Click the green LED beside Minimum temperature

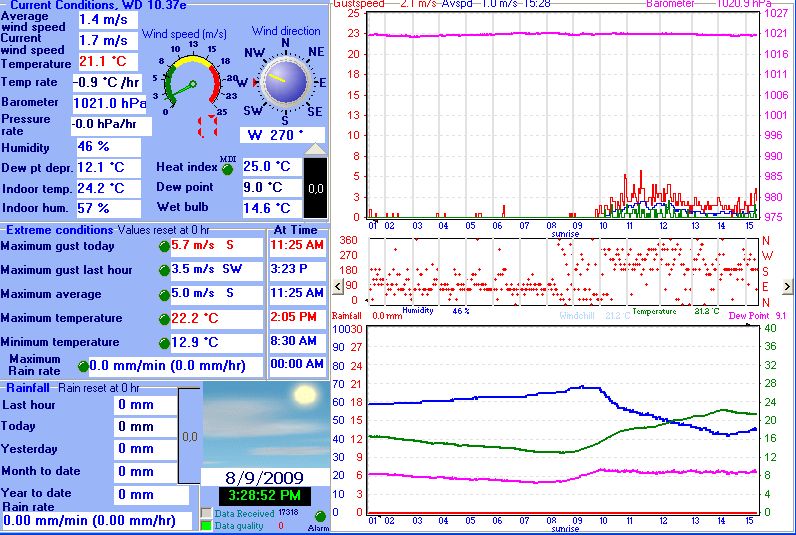(164, 342)
